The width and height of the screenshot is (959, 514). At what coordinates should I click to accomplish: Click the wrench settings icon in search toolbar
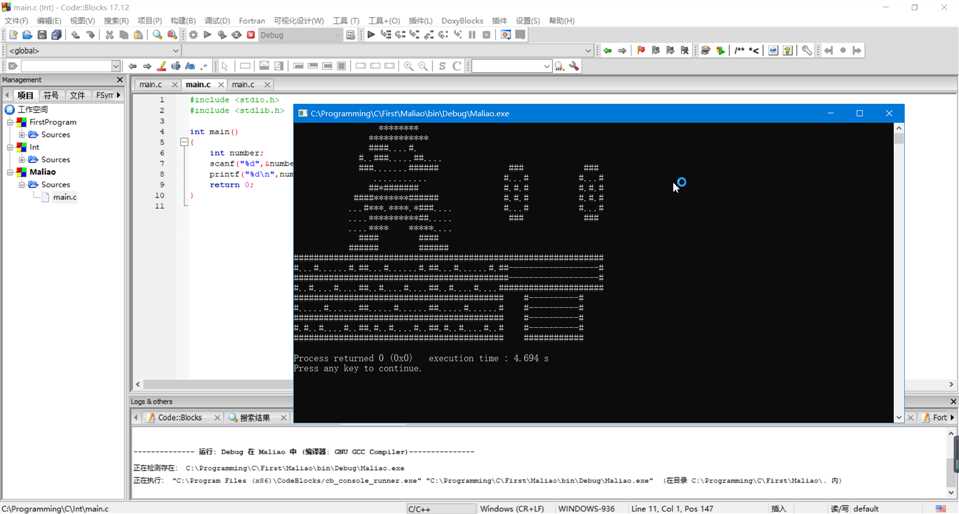point(574,66)
